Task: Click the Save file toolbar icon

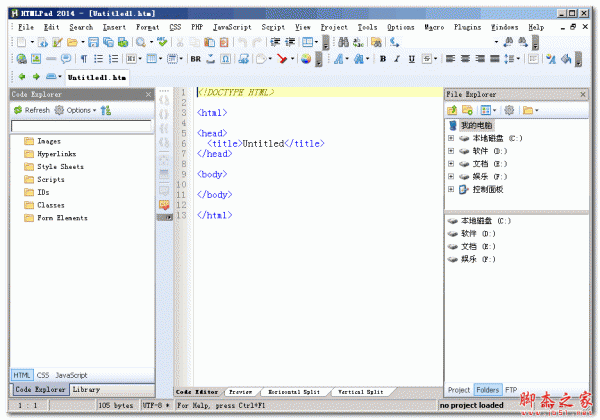Action: coord(93,43)
